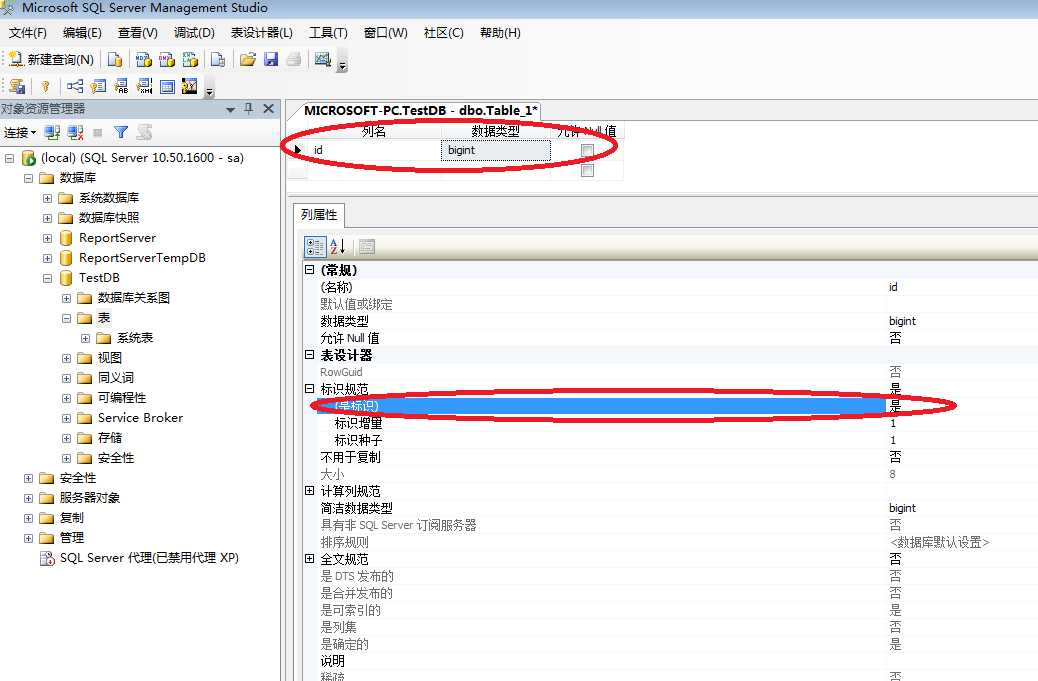The height and width of the screenshot is (681, 1038).
Task: Sort properties Alphabetically (A-Z icon)
Action: [x=338, y=247]
